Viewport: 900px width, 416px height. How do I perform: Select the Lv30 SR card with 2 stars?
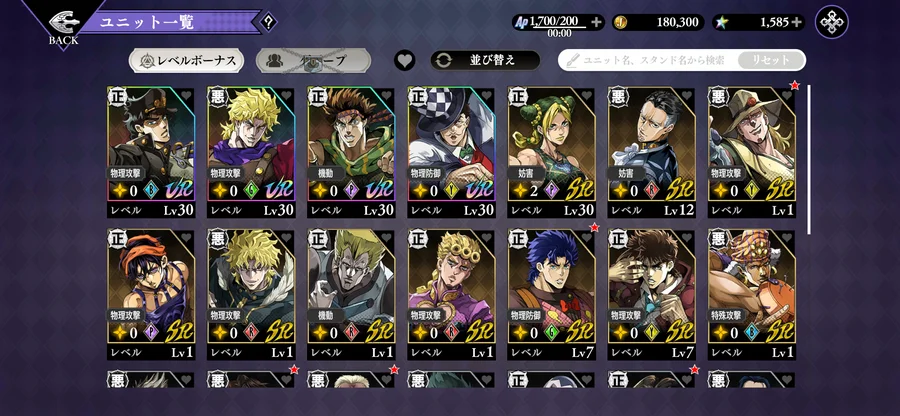click(x=552, y=152)
